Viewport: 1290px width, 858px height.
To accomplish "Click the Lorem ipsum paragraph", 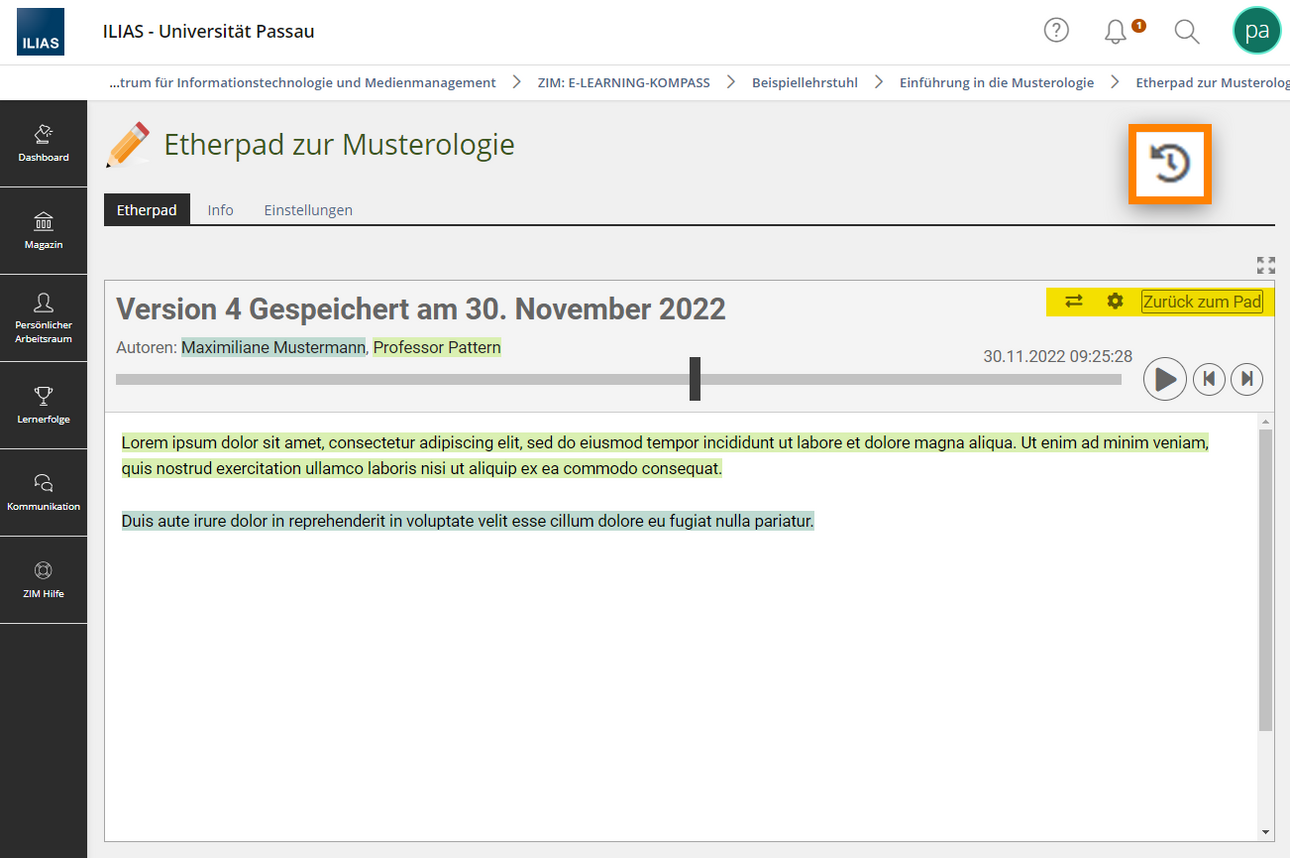I will pyautogui.click(x=666, y=455).
